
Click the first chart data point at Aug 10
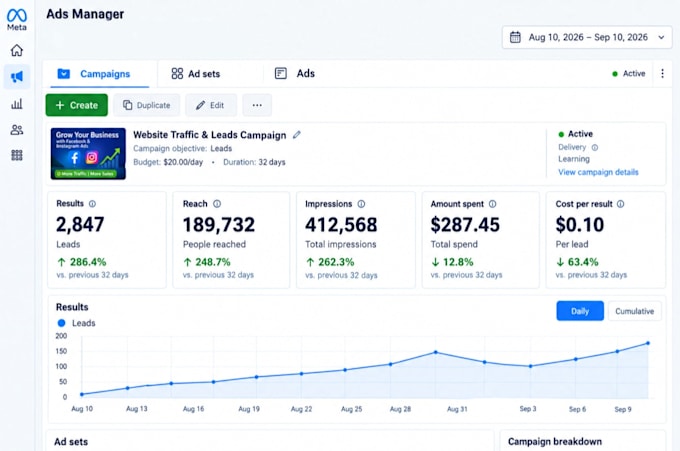pyautogui.click(x=82, y=394)
